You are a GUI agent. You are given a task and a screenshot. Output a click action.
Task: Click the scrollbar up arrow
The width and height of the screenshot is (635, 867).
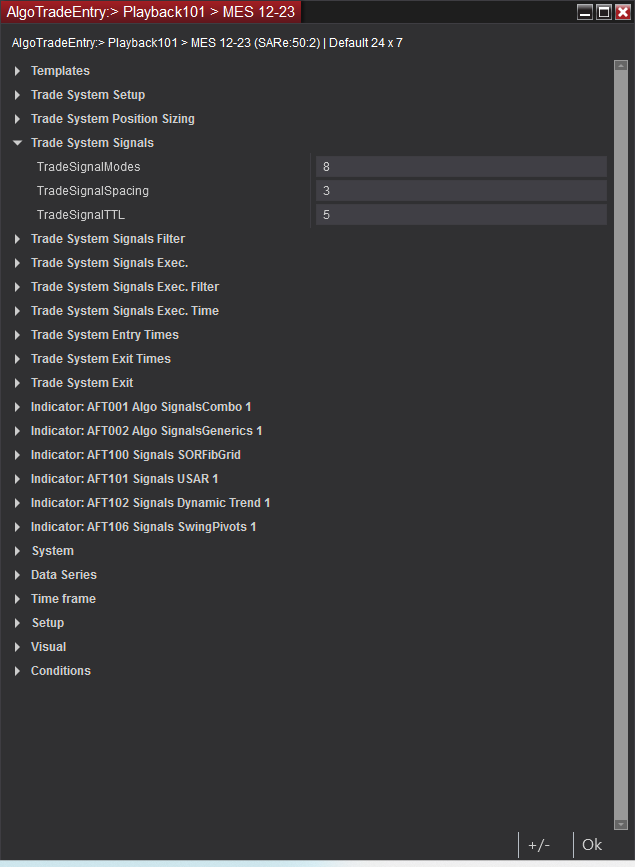[x=621, y=65]
